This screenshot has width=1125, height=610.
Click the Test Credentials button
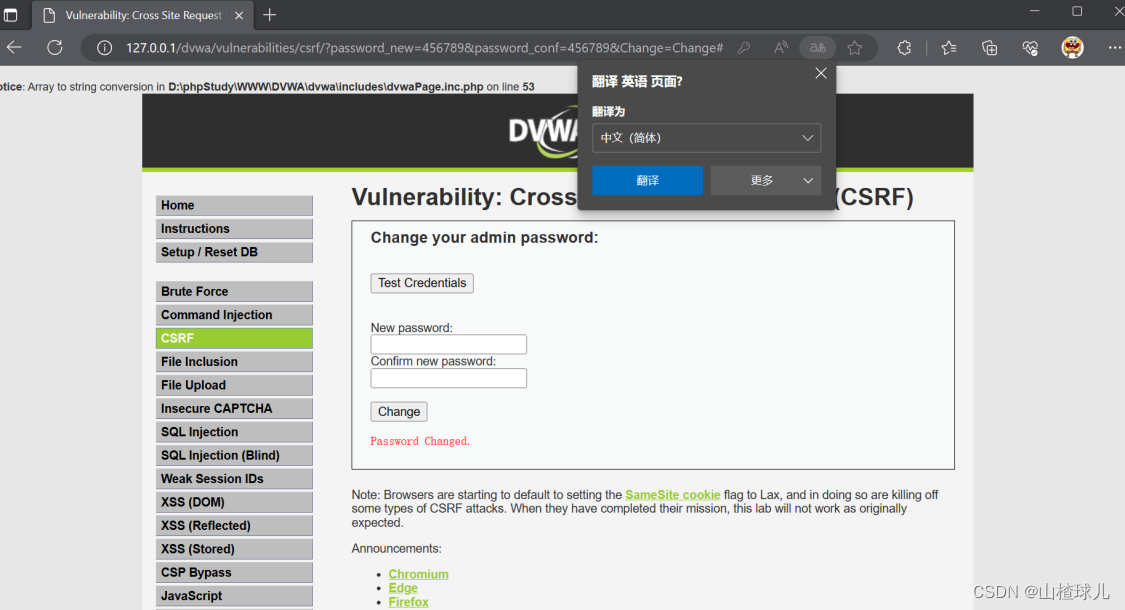422,283
